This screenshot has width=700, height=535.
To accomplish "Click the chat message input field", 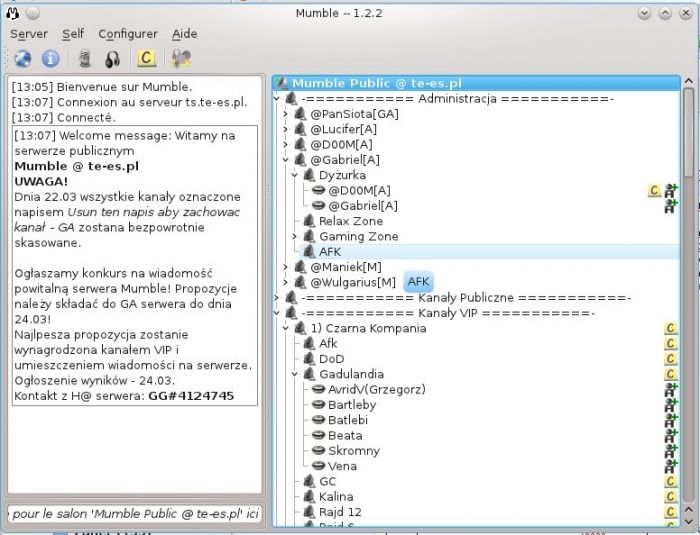I will [134, 514].
